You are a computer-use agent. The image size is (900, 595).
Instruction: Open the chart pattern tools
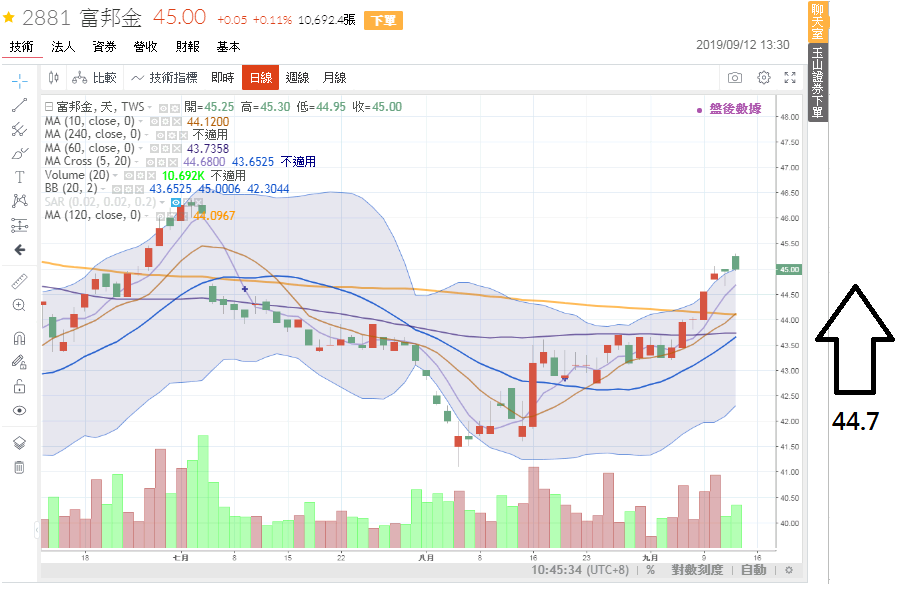click(x=20, y=201)
